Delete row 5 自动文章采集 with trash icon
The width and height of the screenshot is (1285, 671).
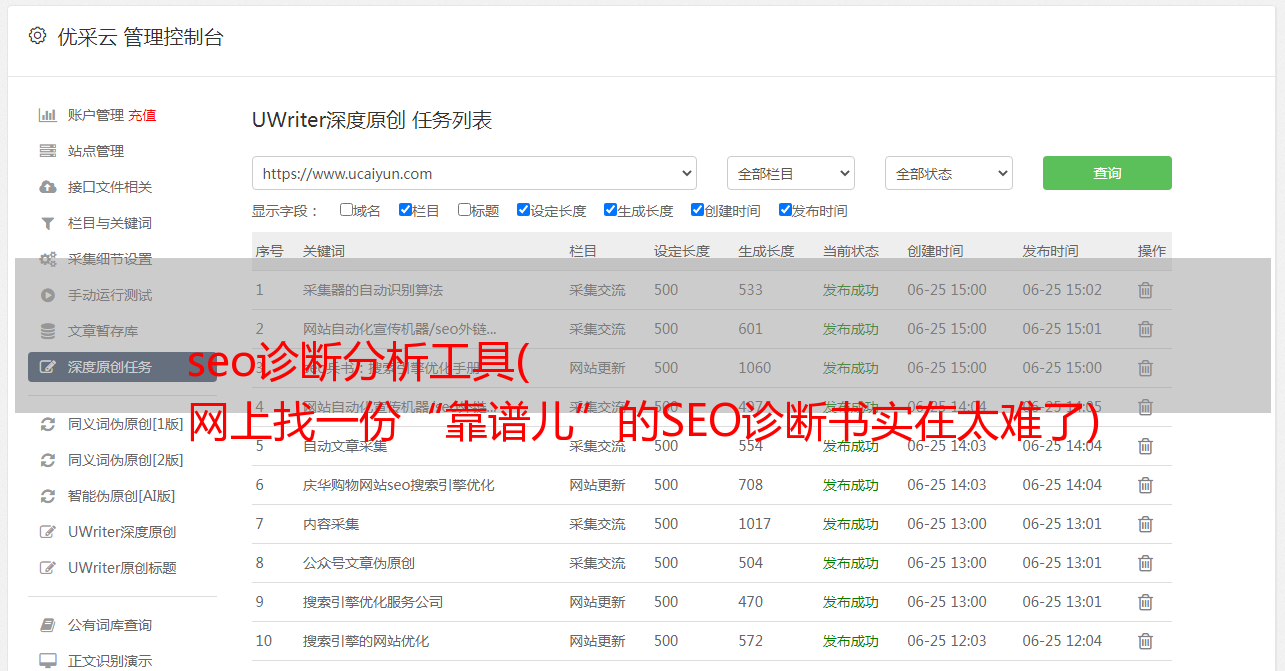(x=1146, y=446)
